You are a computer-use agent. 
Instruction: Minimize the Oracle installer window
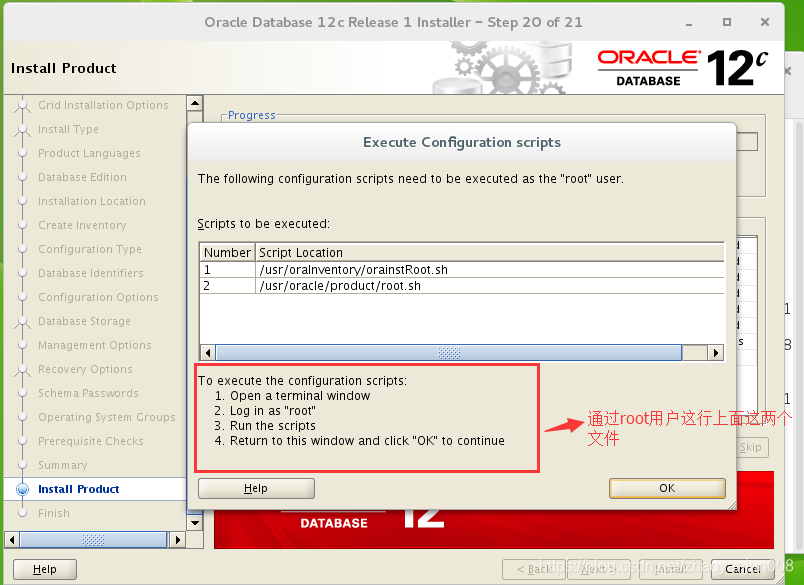click(689, 23)
